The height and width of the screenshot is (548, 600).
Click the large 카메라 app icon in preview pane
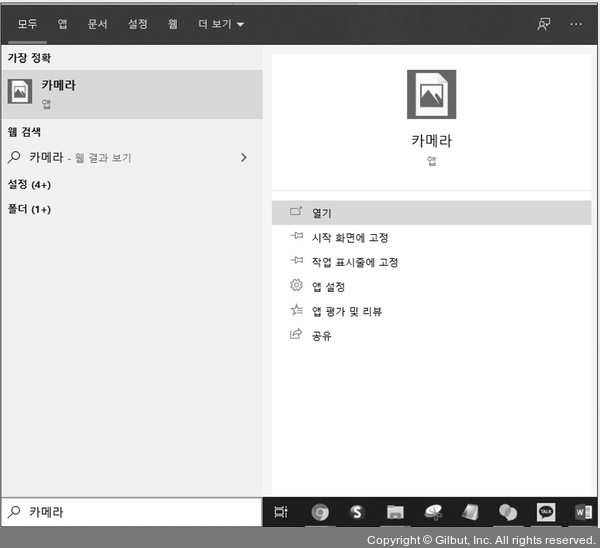[431, 95]
